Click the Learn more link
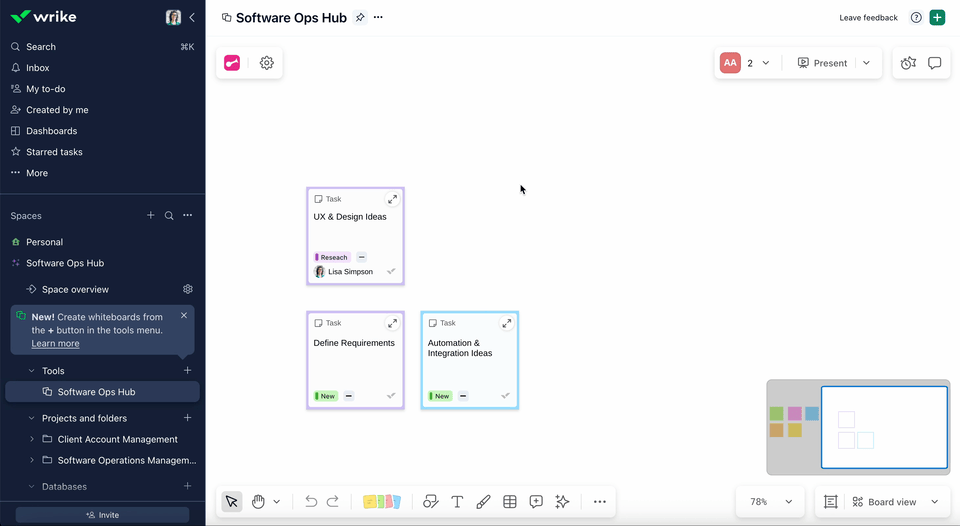960x526 pixels. point(55,344)
